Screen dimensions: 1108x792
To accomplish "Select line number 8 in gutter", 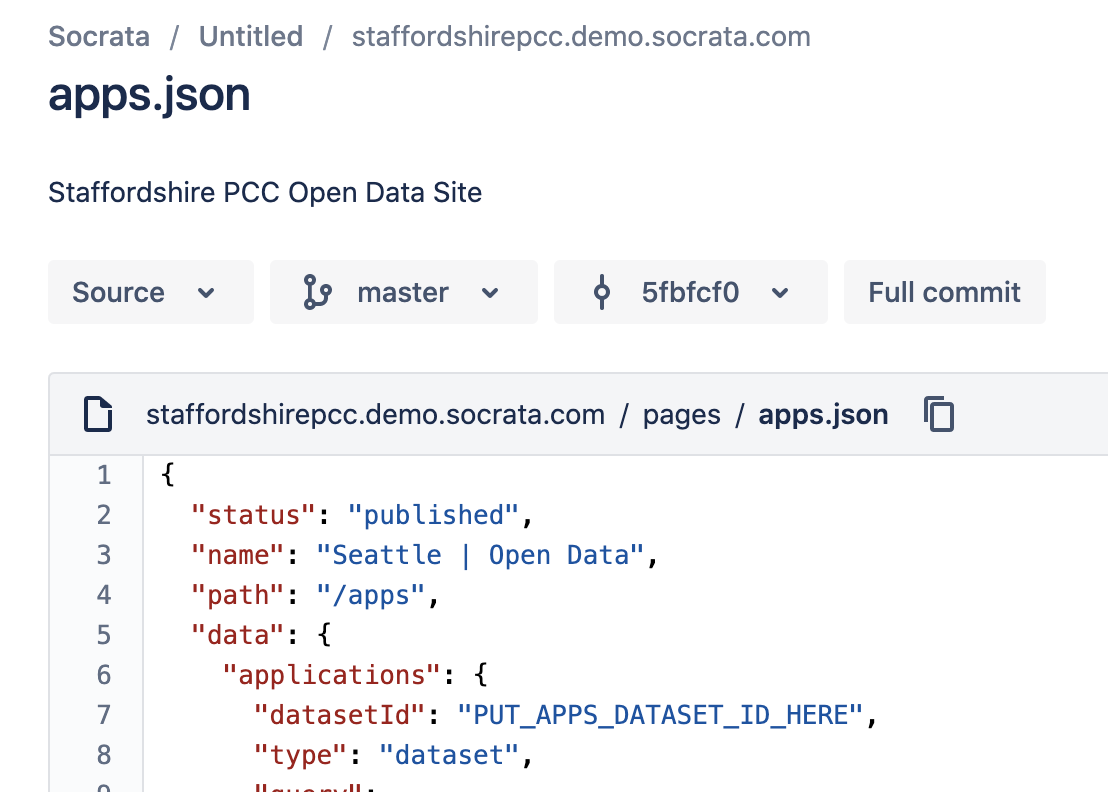I will (104, 755).
